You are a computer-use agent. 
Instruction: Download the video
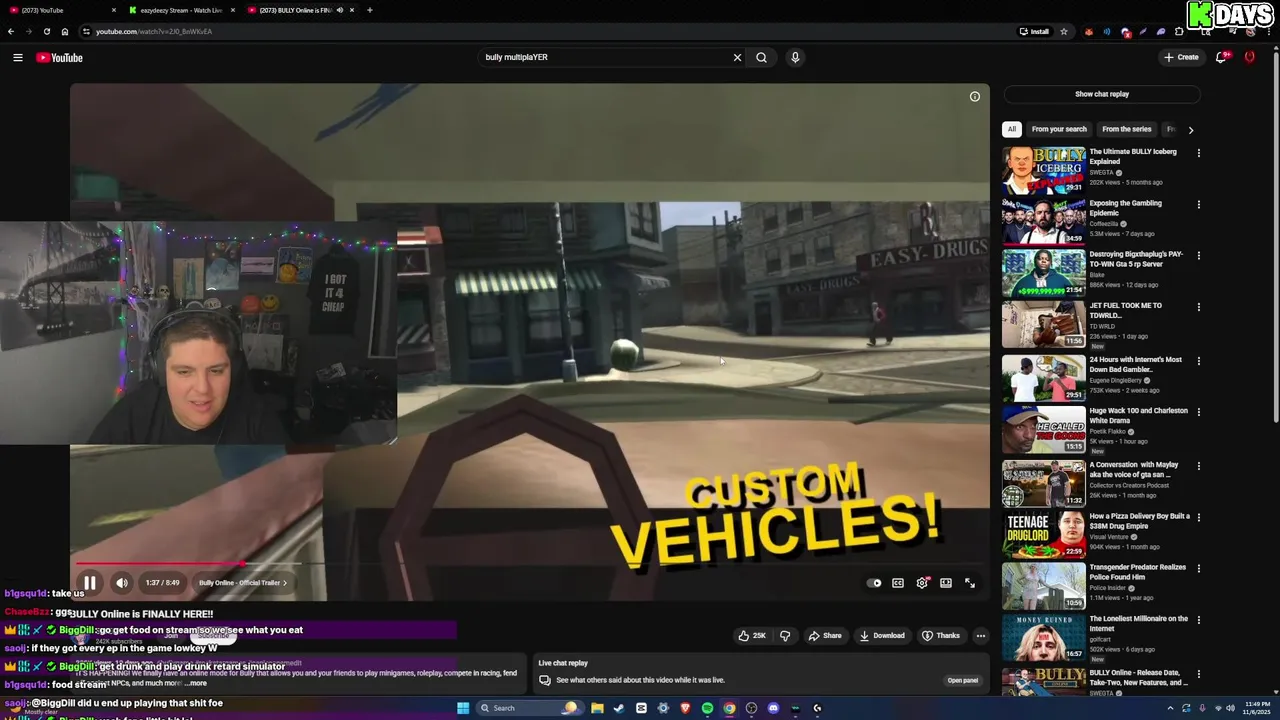tap(882, 635)
